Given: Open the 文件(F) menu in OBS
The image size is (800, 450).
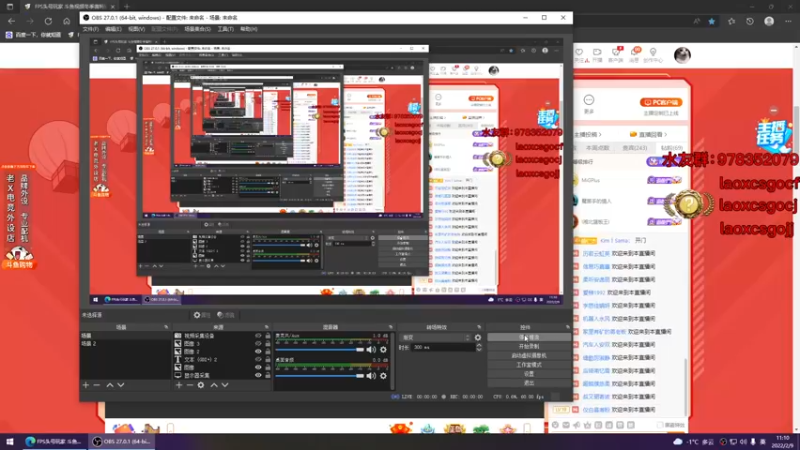Looking at the screenshot, I should (x=91, y=29).
